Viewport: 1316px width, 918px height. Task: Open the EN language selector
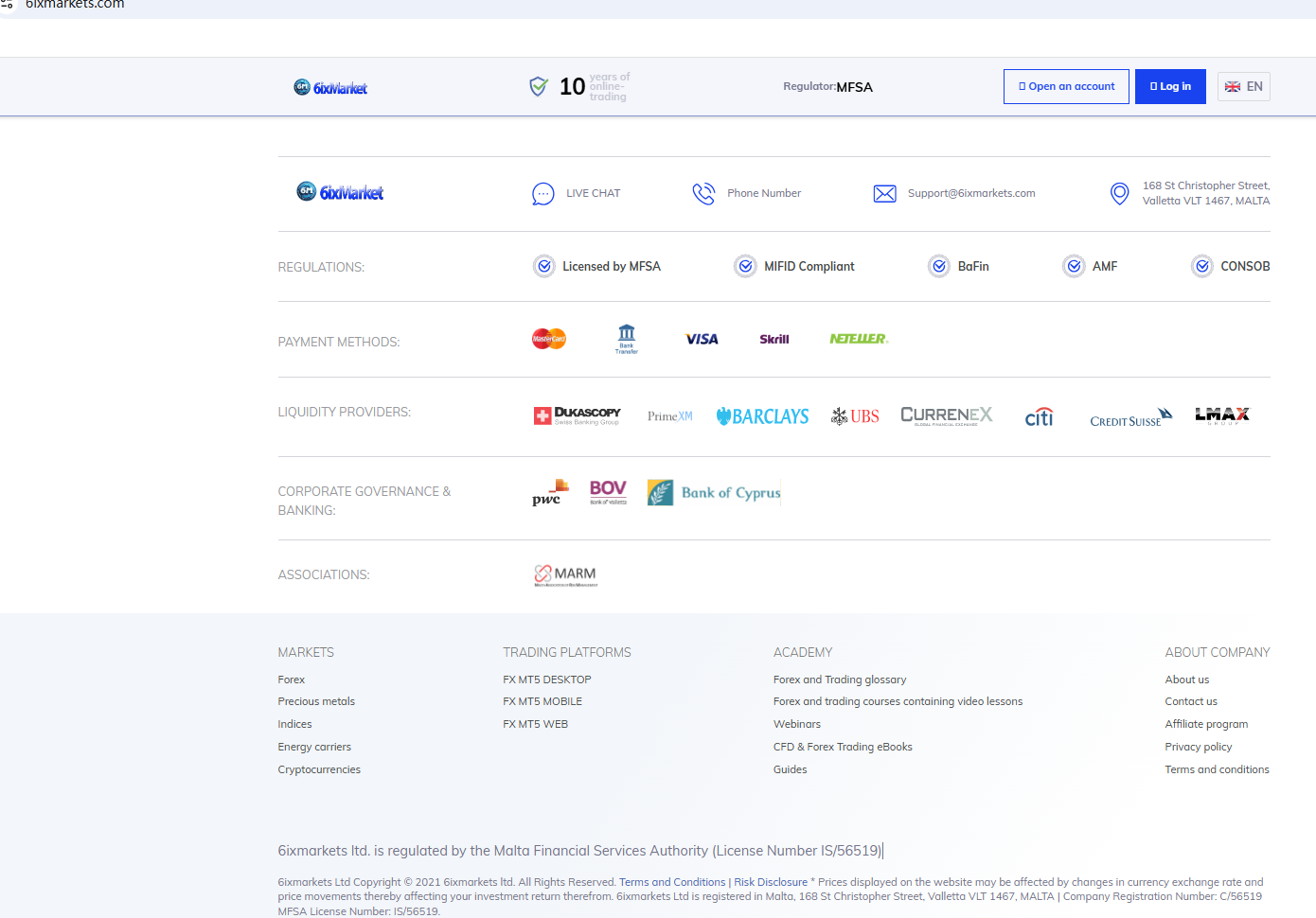1243,87
